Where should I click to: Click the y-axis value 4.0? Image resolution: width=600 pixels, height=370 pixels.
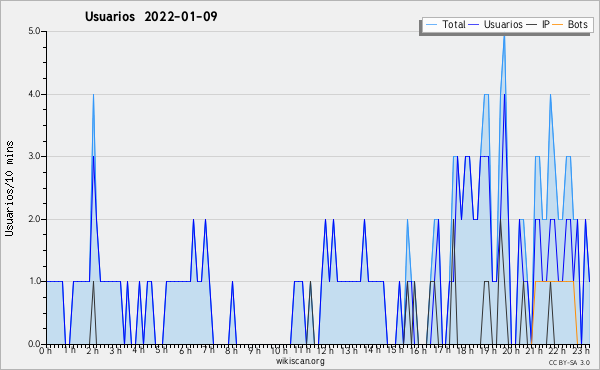[x=34, y=94]
